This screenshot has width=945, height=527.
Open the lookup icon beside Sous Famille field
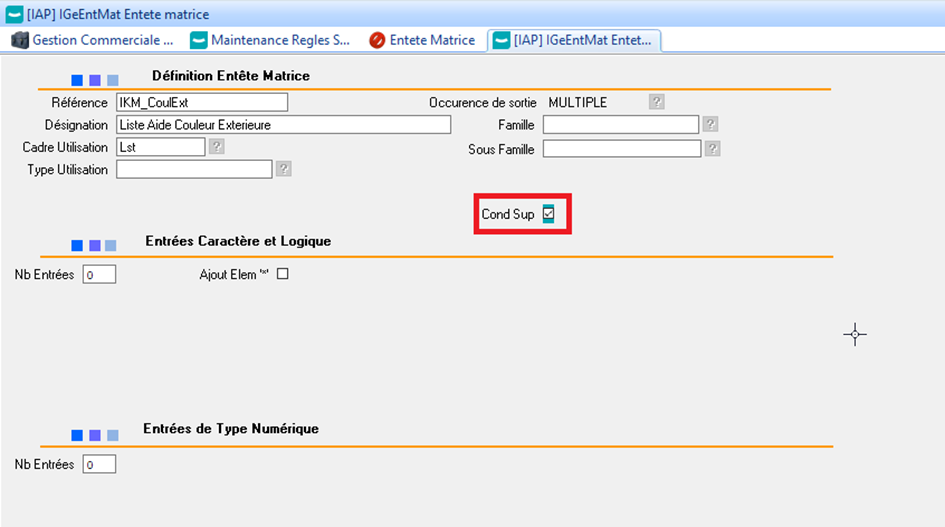(x=712, y=149)
